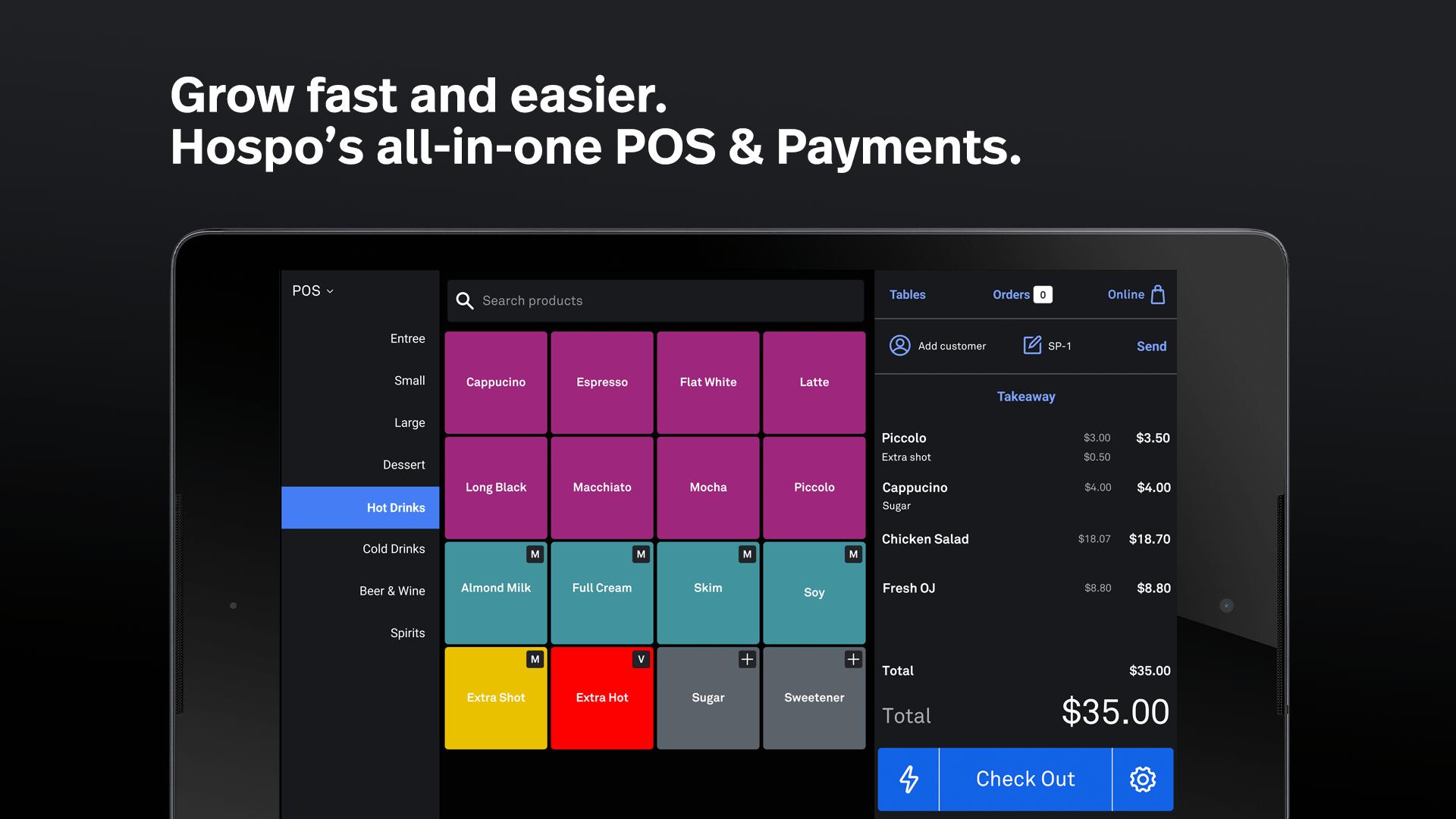Image resolution: width=1456 pixels, height=819 pixels.
Task: Click the $18.70 Chicken Salad price
Action: [x=1149, y=539]
